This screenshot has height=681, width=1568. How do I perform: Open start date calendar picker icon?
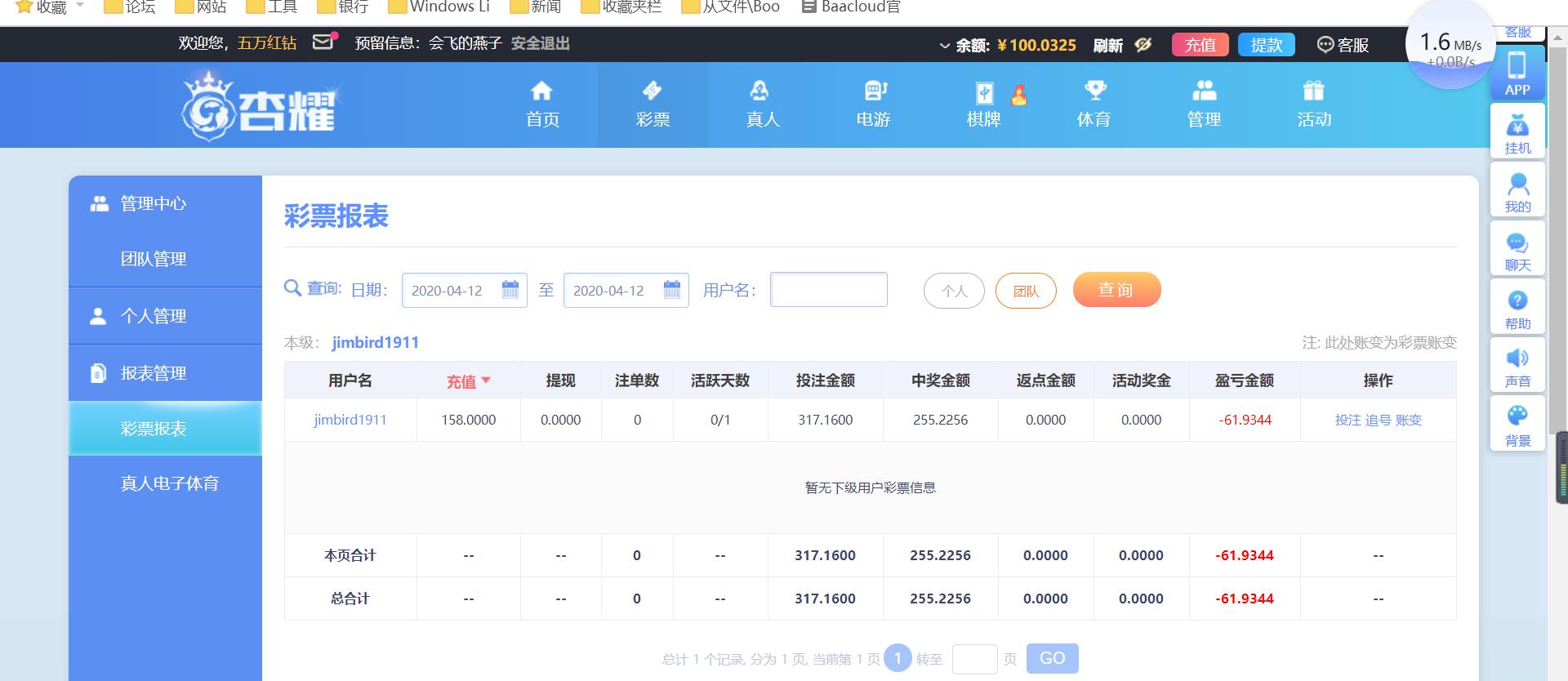[x=510, y=290]
